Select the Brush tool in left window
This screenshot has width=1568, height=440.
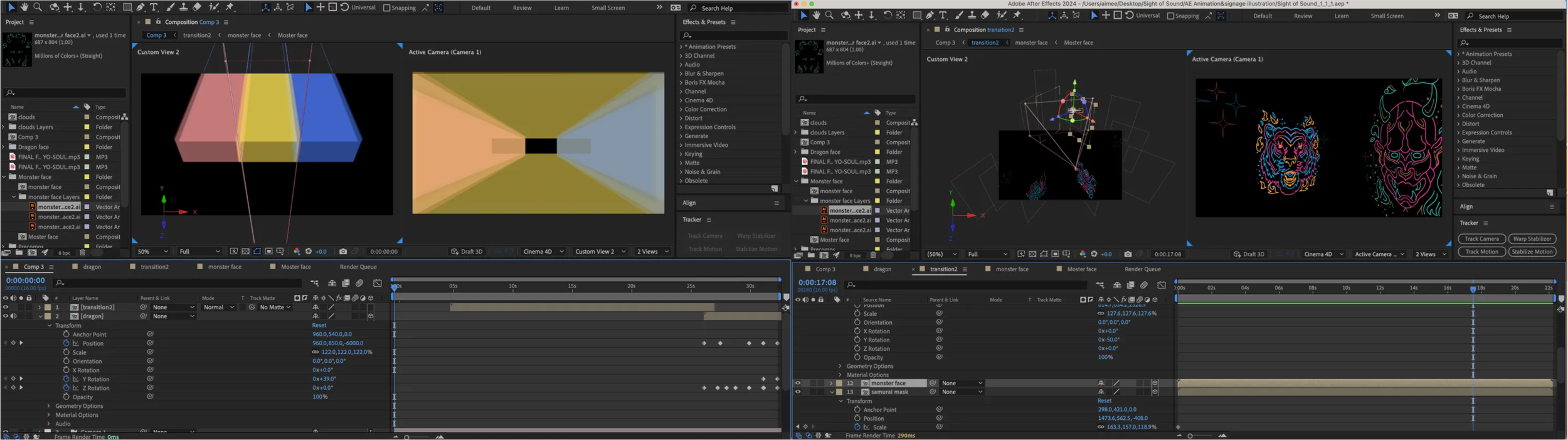point(170,7)
